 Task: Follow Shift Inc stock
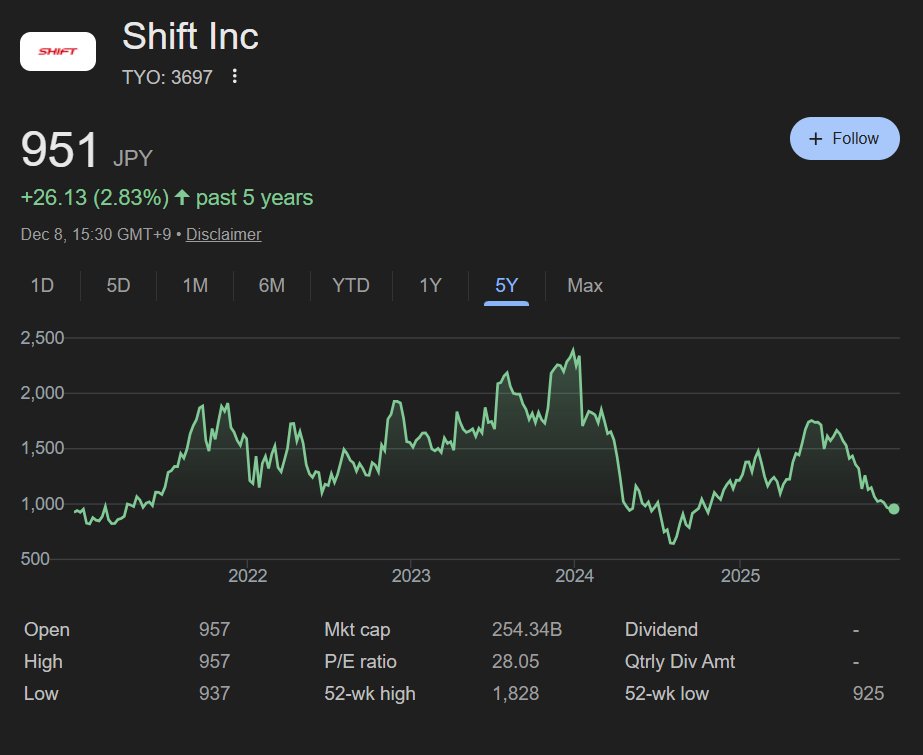click(x=845, y=138)
